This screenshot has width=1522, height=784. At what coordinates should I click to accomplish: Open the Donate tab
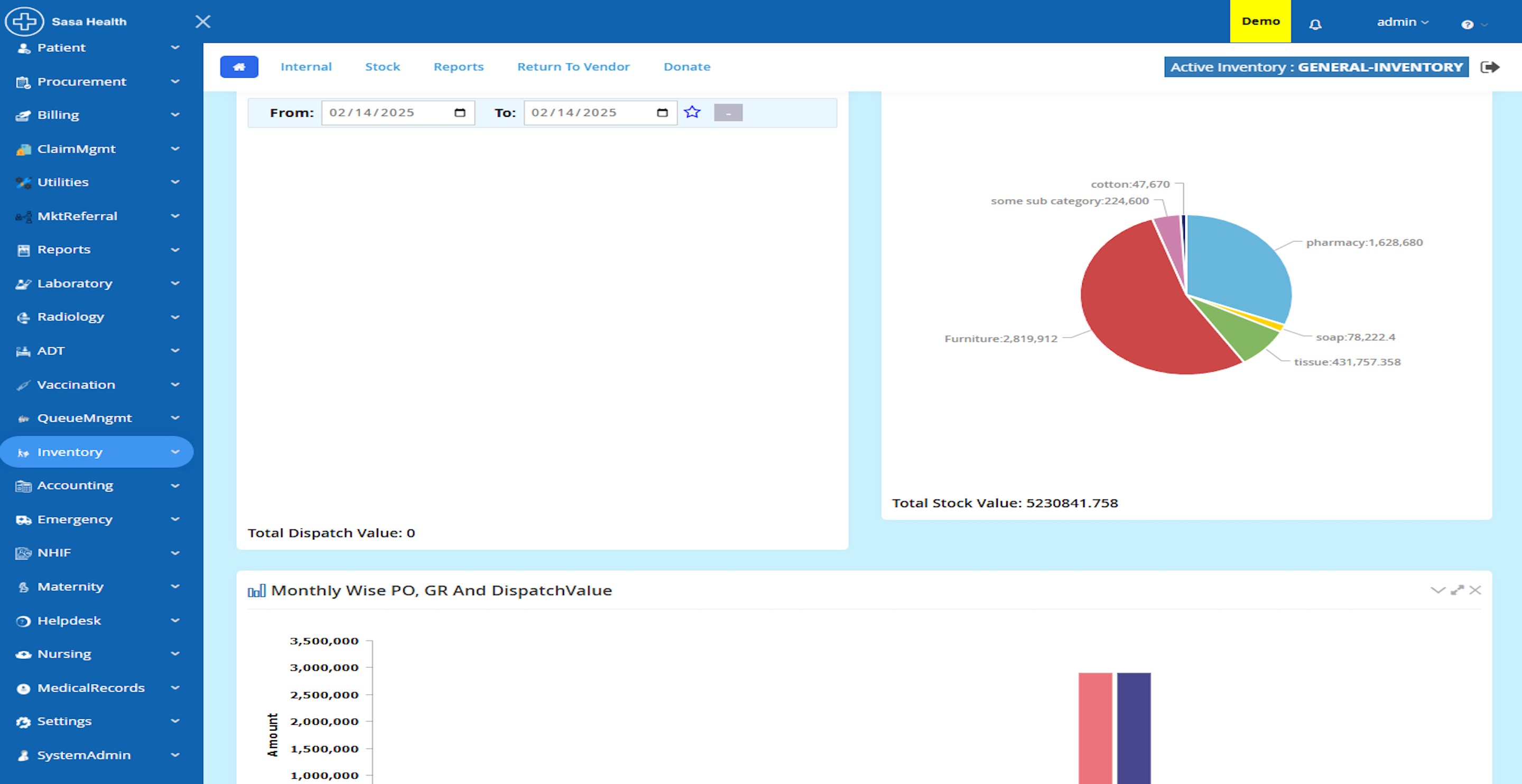pyautogui.click(x=687, y=67)
